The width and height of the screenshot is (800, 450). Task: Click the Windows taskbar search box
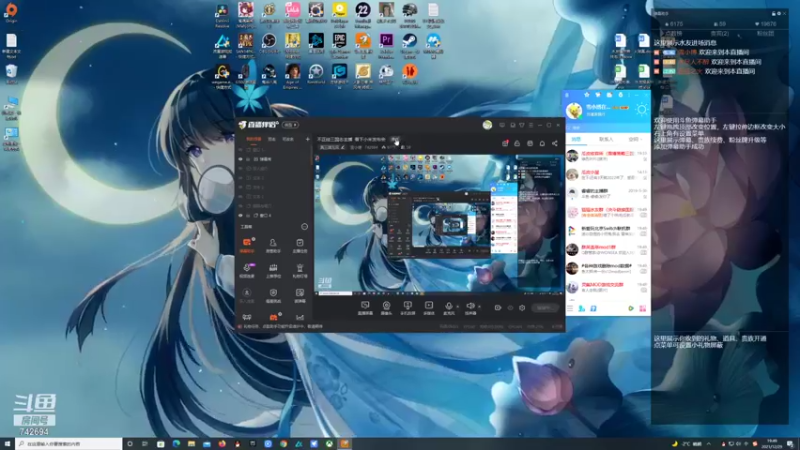click(x=69, y=444)
